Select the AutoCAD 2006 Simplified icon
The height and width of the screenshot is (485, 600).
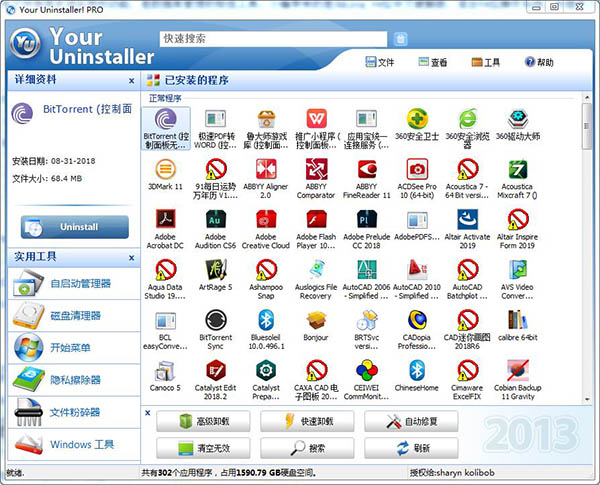[367, 269]
